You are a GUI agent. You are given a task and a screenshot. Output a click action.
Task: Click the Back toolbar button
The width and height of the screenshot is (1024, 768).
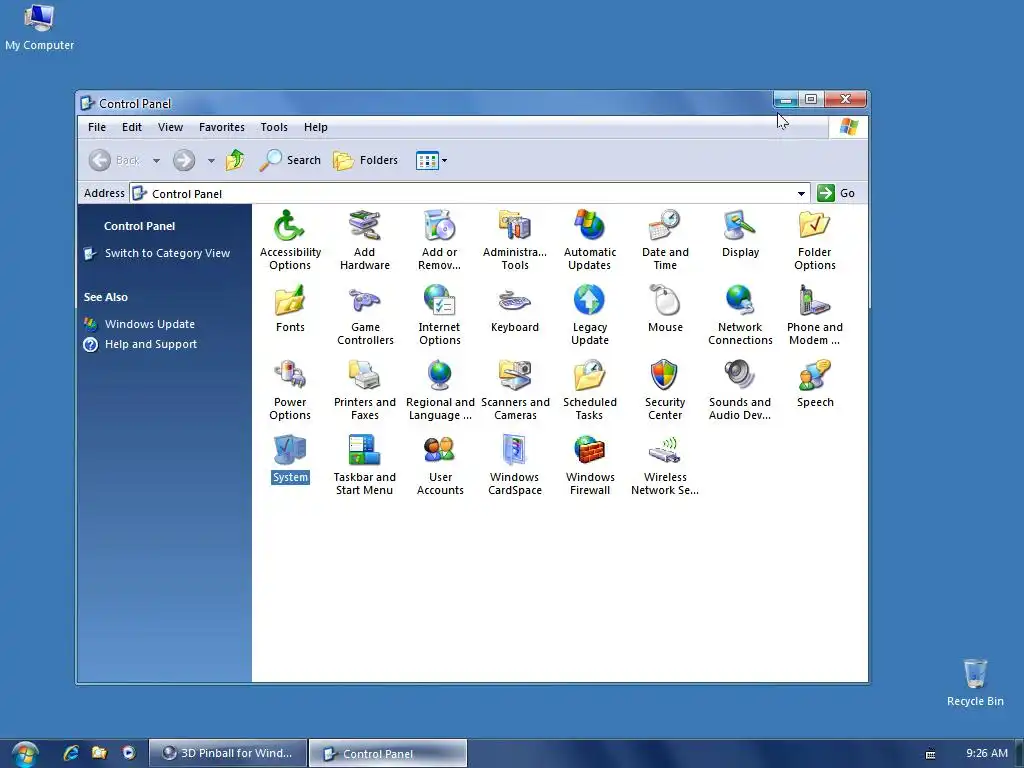pyautogui.click(x=115, y=160)
